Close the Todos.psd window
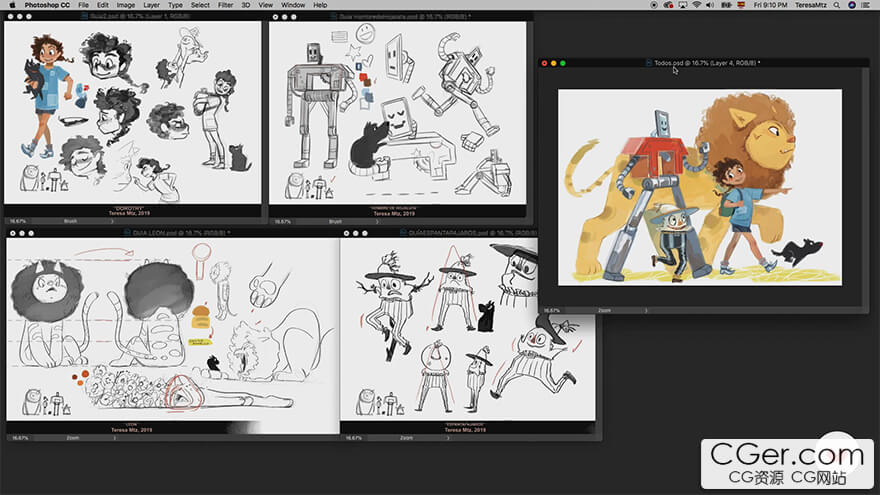Screen dimensions: 880x495 tap(544, 63)
